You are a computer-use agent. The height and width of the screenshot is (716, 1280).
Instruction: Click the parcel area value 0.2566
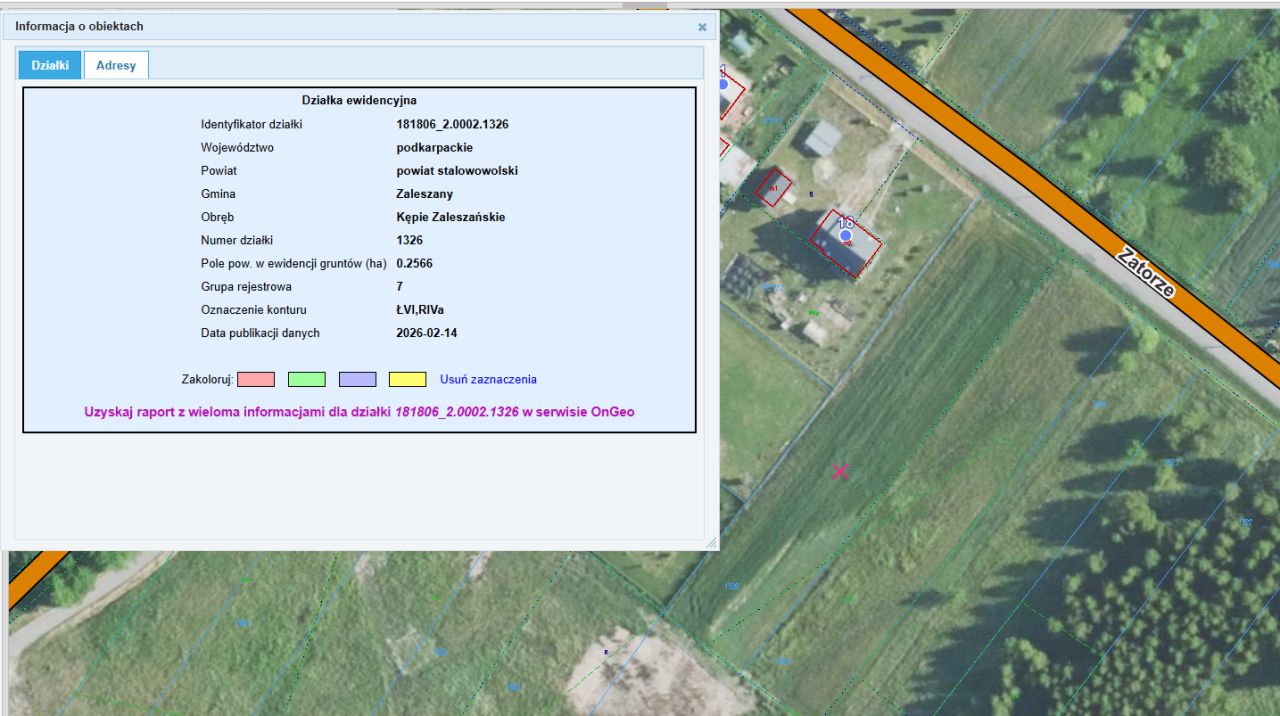[414, 263]
